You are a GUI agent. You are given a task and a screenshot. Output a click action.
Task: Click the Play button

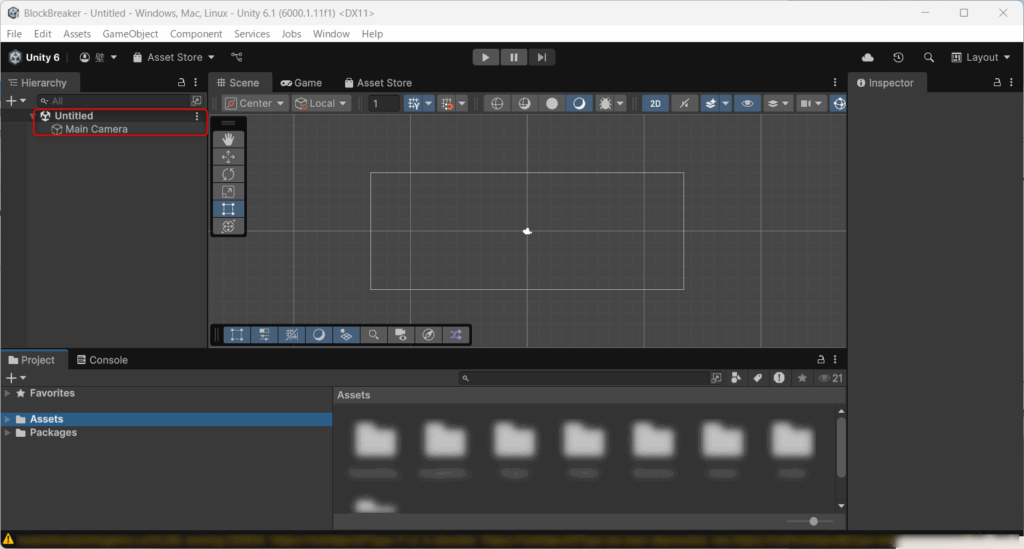485,58
